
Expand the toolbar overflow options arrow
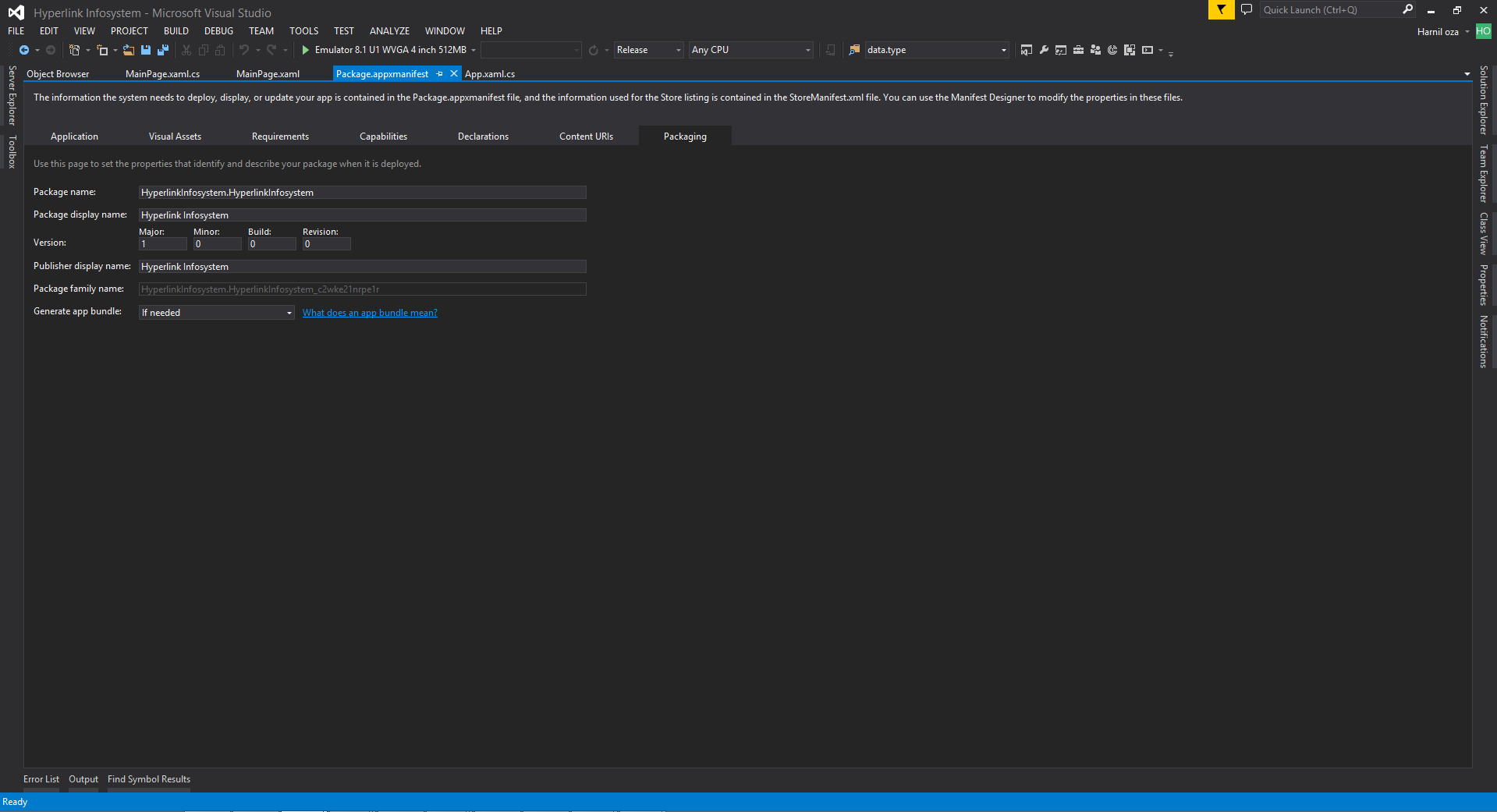(1171, 53)
